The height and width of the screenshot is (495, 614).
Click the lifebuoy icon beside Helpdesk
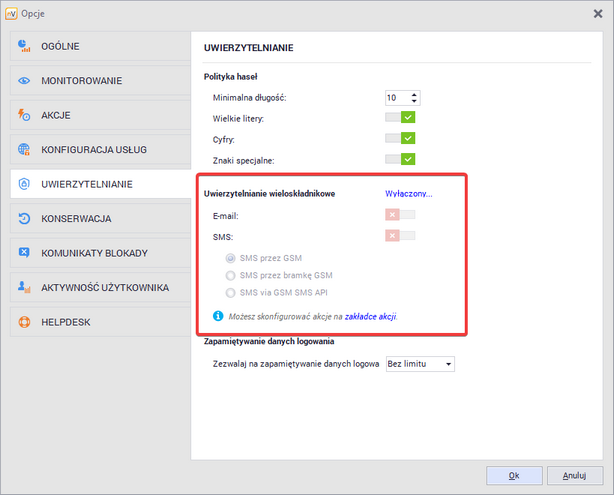click(x=25, y=322)
